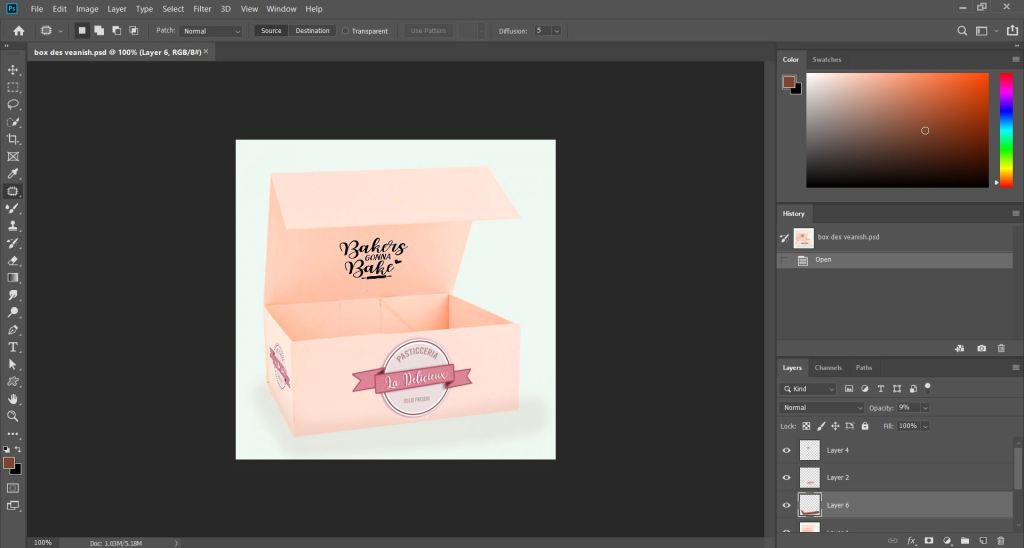Open the Opacity slider dropdown arrow
Image resolution: width=1024 pixels, height=548 pixels.
coord(925,408)
